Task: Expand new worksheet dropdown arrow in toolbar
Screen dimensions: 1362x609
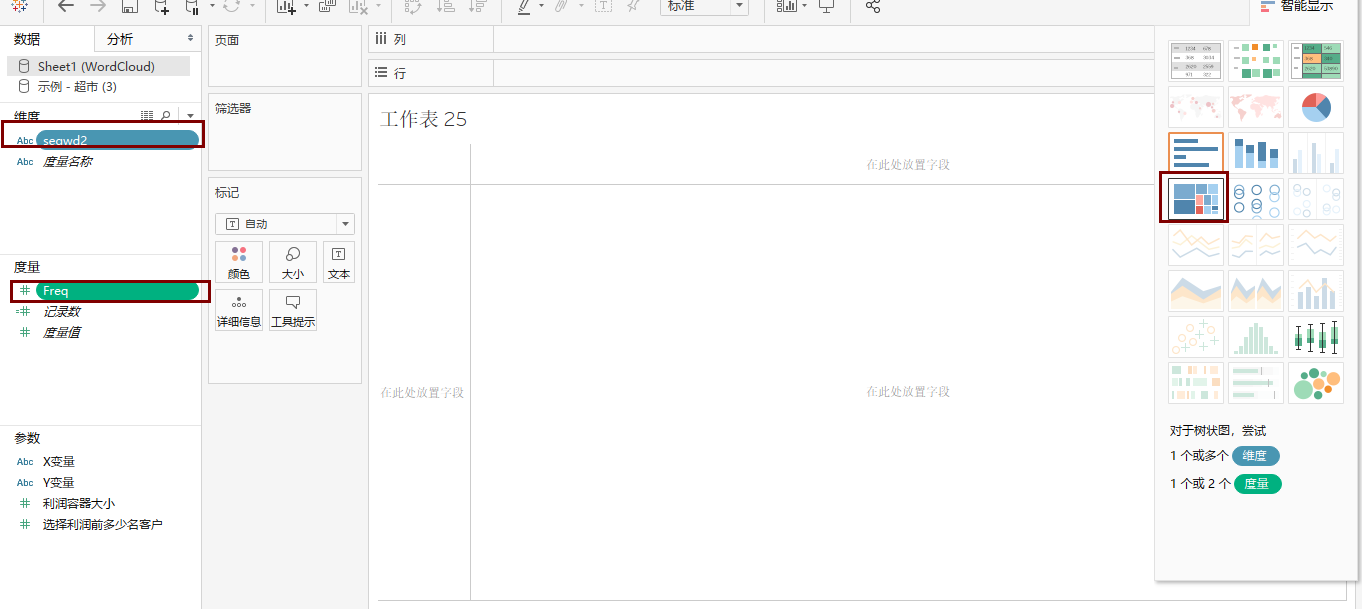Action: [x=304, y=6]
